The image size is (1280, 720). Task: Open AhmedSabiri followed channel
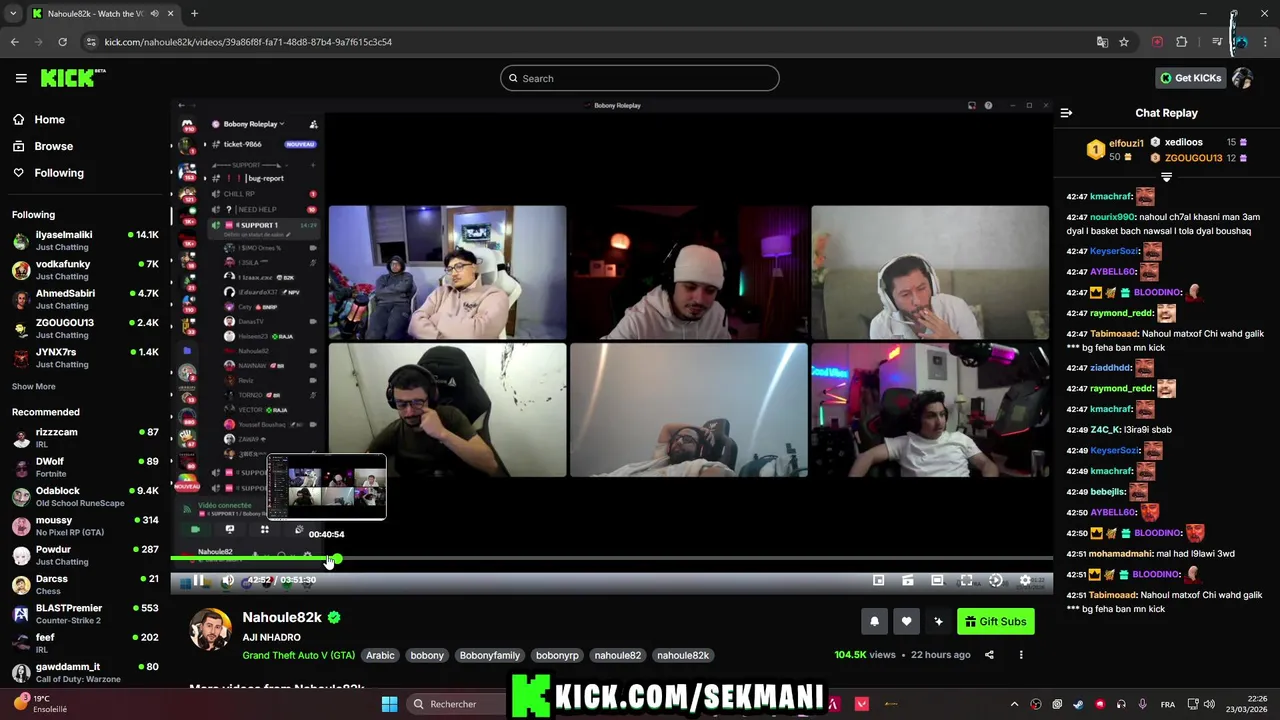pos(85,299)
